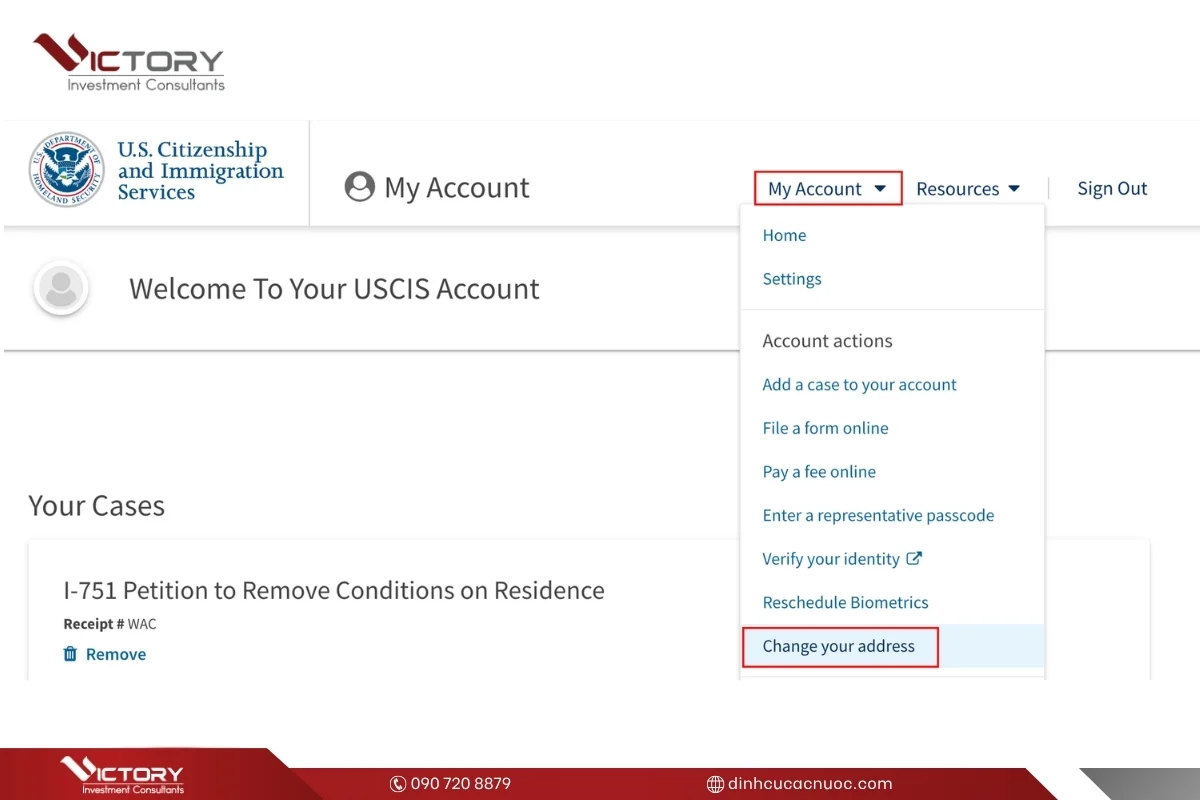
Task: Click File a form online
Action: coord(825,428)
